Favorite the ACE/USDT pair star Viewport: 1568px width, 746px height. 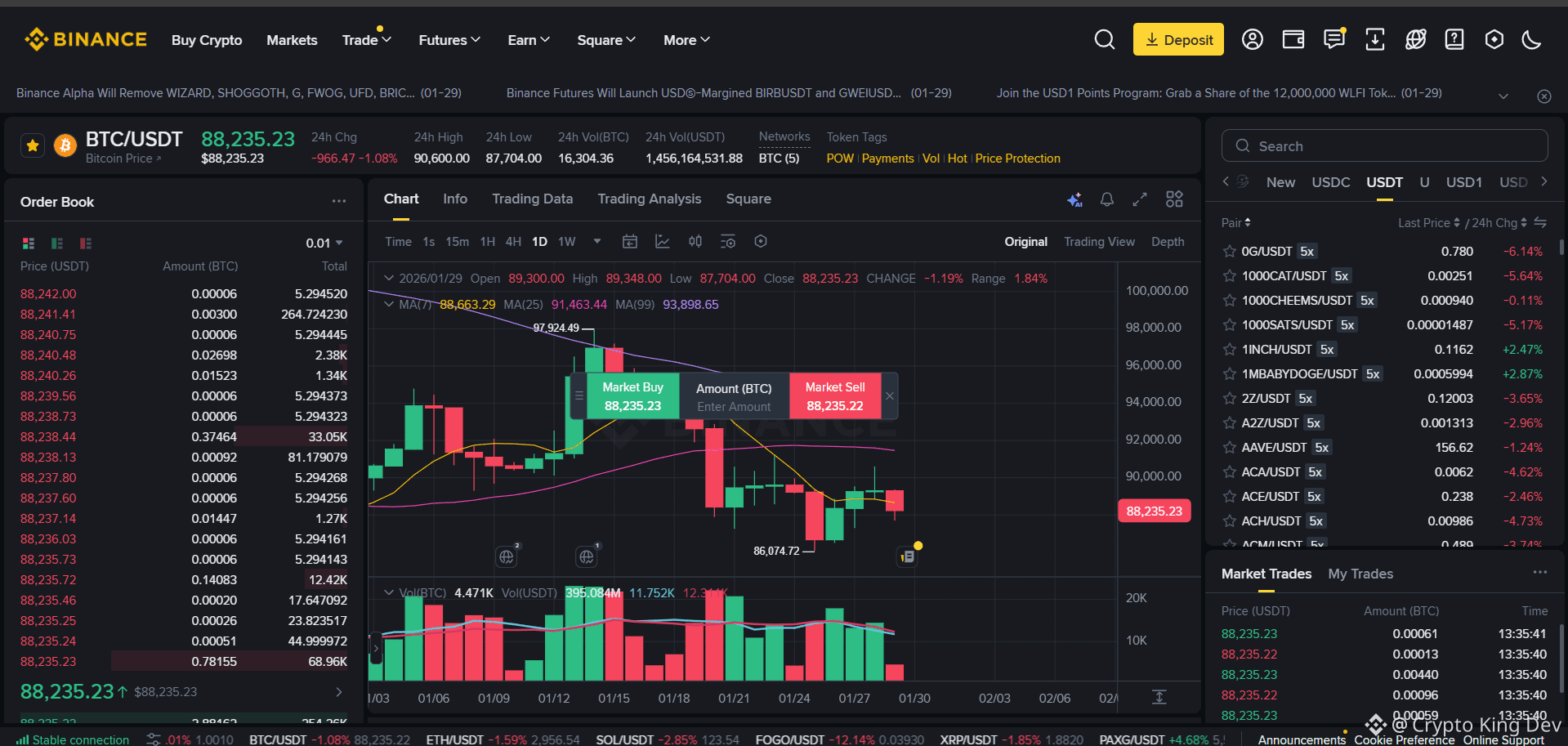1229,497
